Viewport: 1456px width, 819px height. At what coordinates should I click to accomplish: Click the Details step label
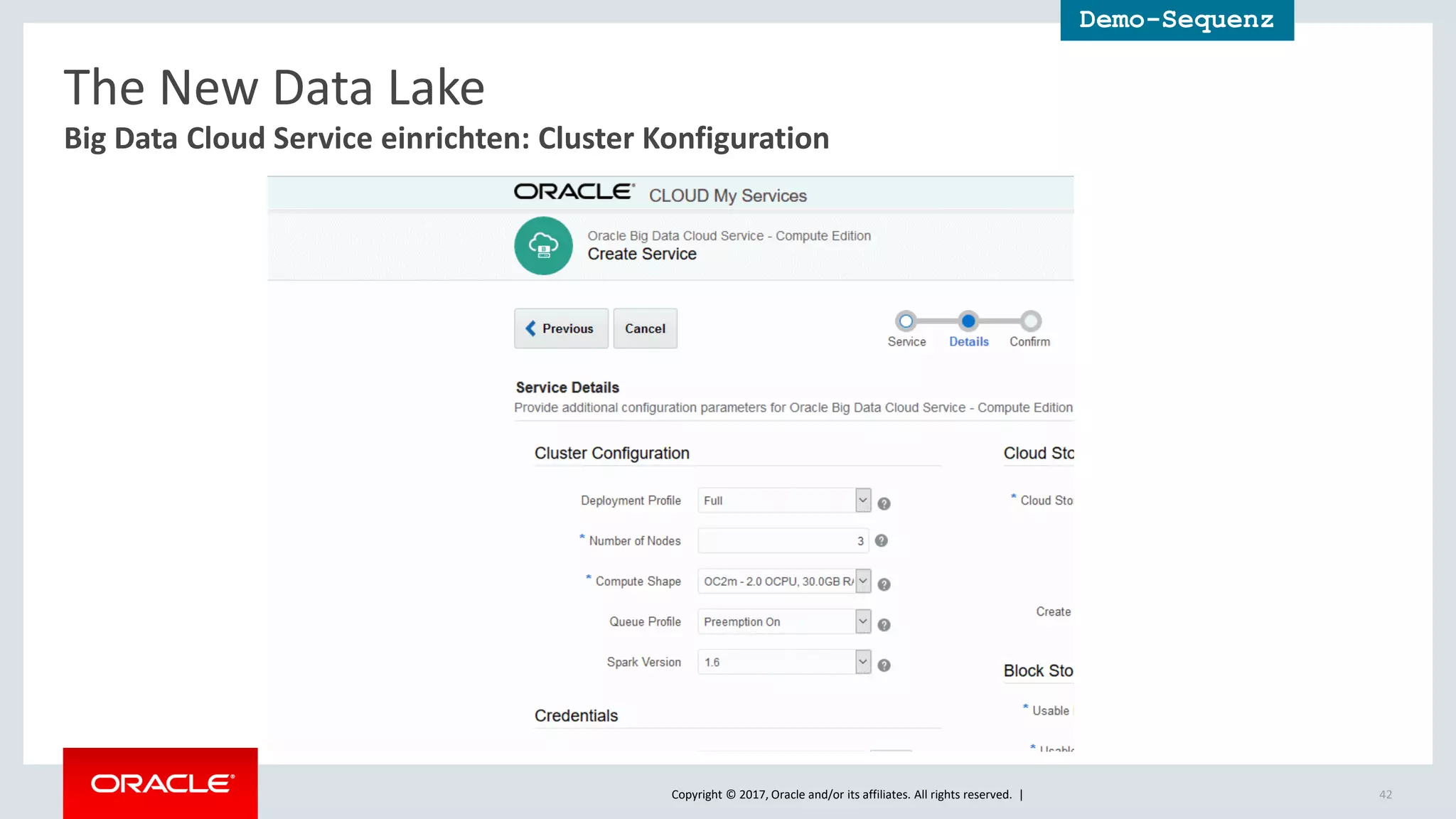pyautogui.click(x=969, y=342)
